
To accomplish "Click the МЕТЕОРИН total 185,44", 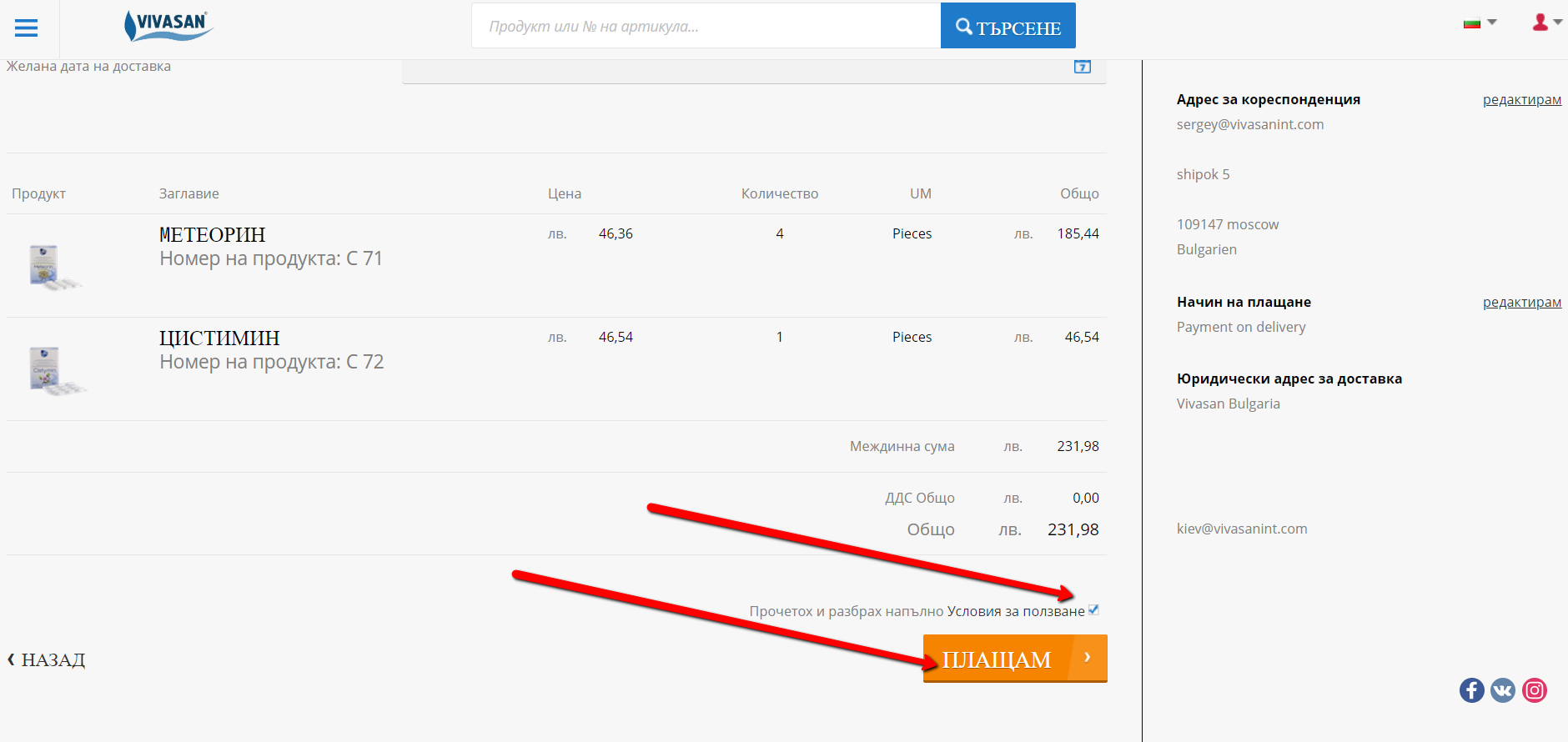I will click(1078, 234).
